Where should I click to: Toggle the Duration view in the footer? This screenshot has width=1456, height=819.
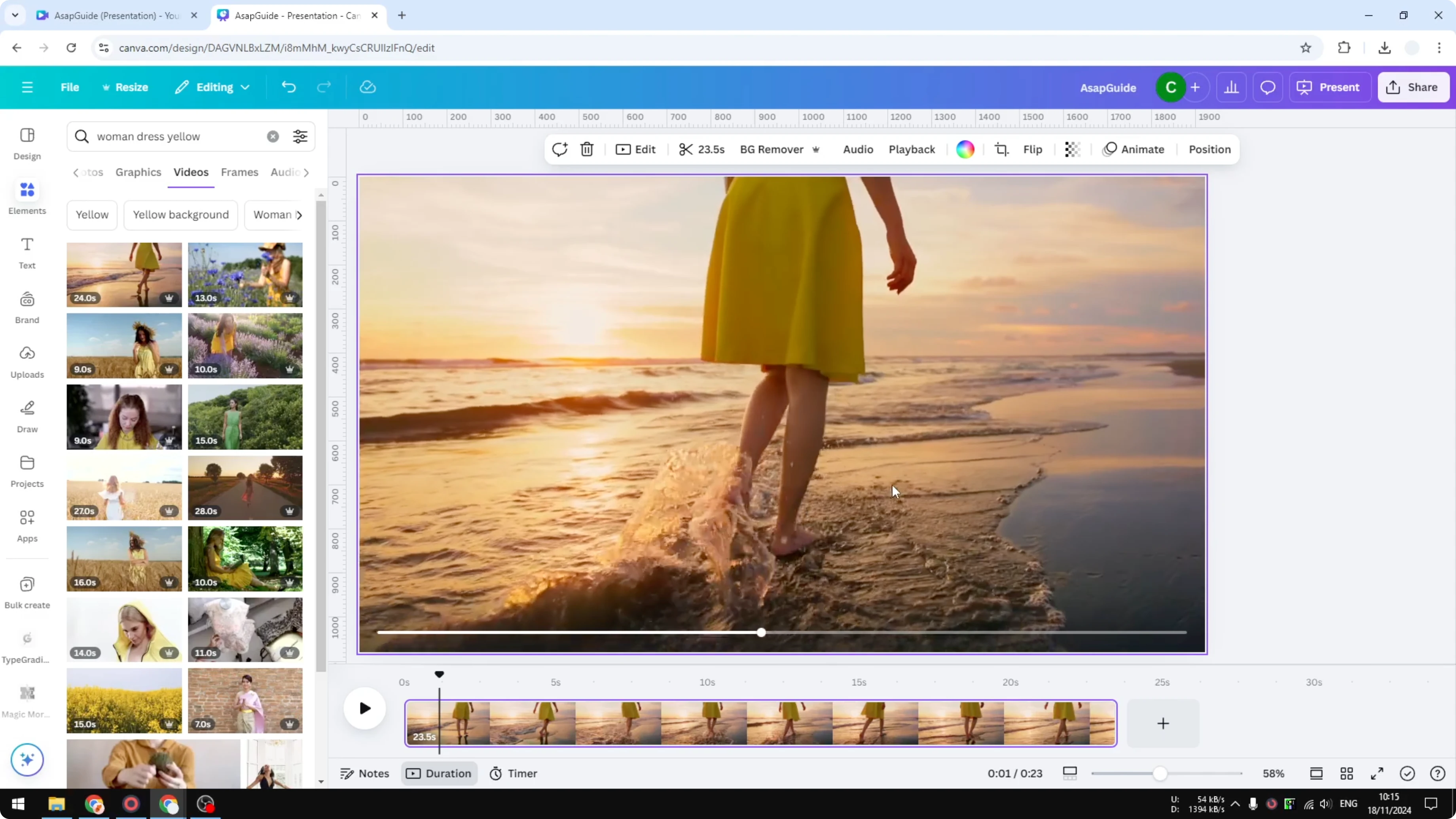coord(439,773)
